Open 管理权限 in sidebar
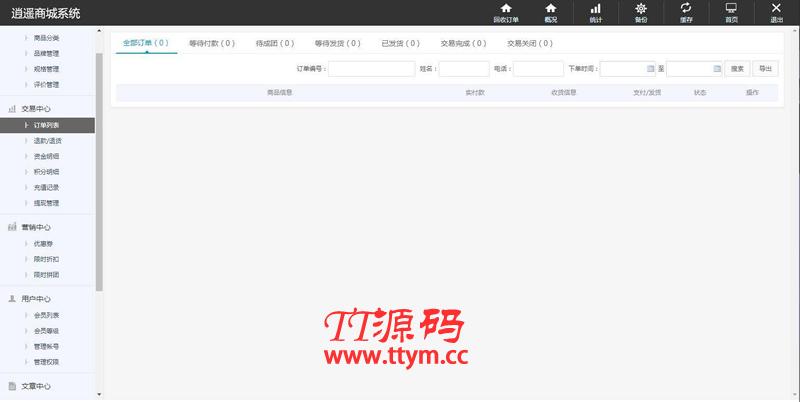Image resolution: width=800 pixels, height=402 pixels. (46, 362)
